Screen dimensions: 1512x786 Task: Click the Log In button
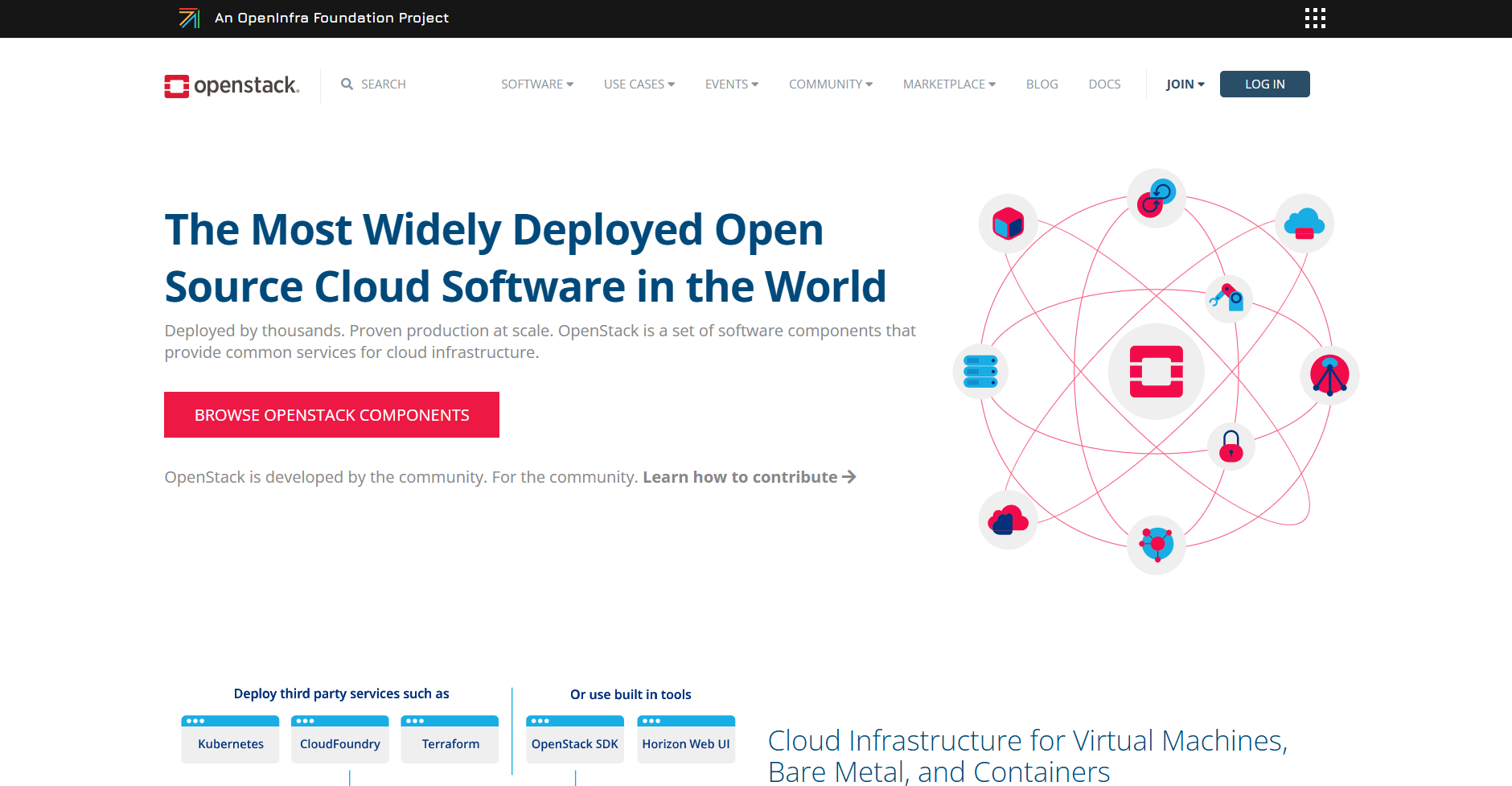[1264, 84]
